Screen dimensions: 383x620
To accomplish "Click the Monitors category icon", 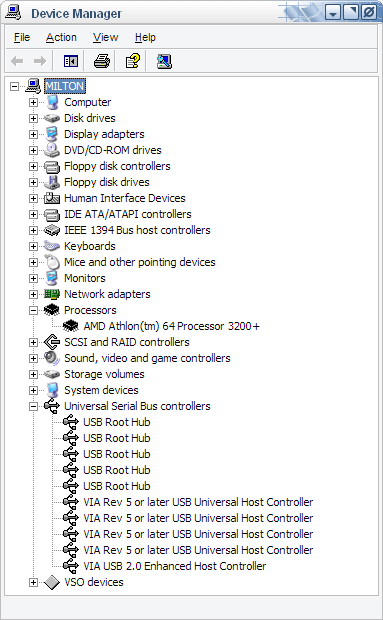I will click(x=52, y=278).
